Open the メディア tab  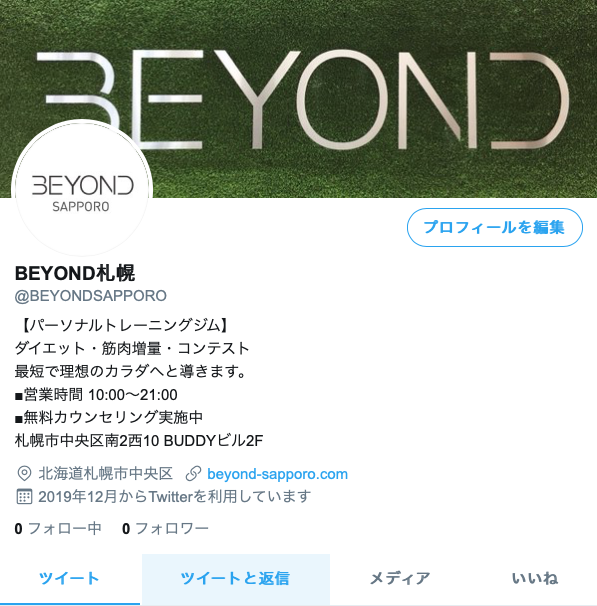pyautogui.click(x=400, y=579)
